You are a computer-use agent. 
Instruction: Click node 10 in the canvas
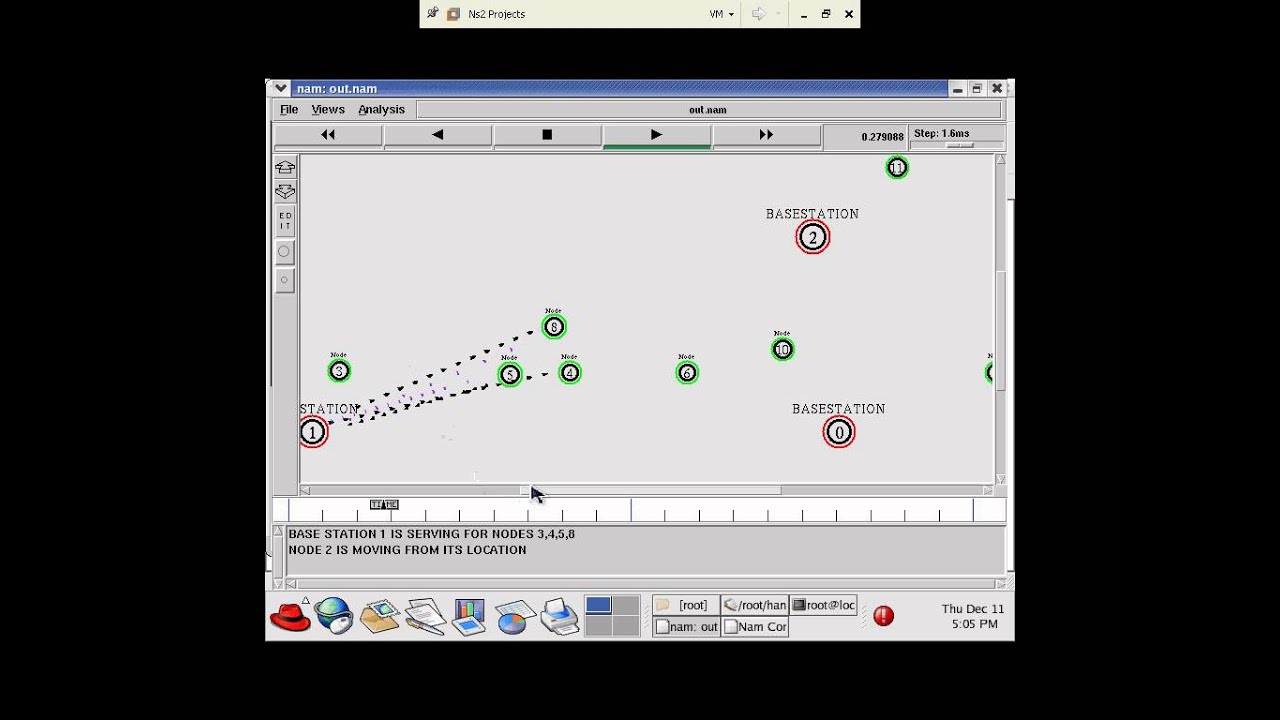point(783,349)
